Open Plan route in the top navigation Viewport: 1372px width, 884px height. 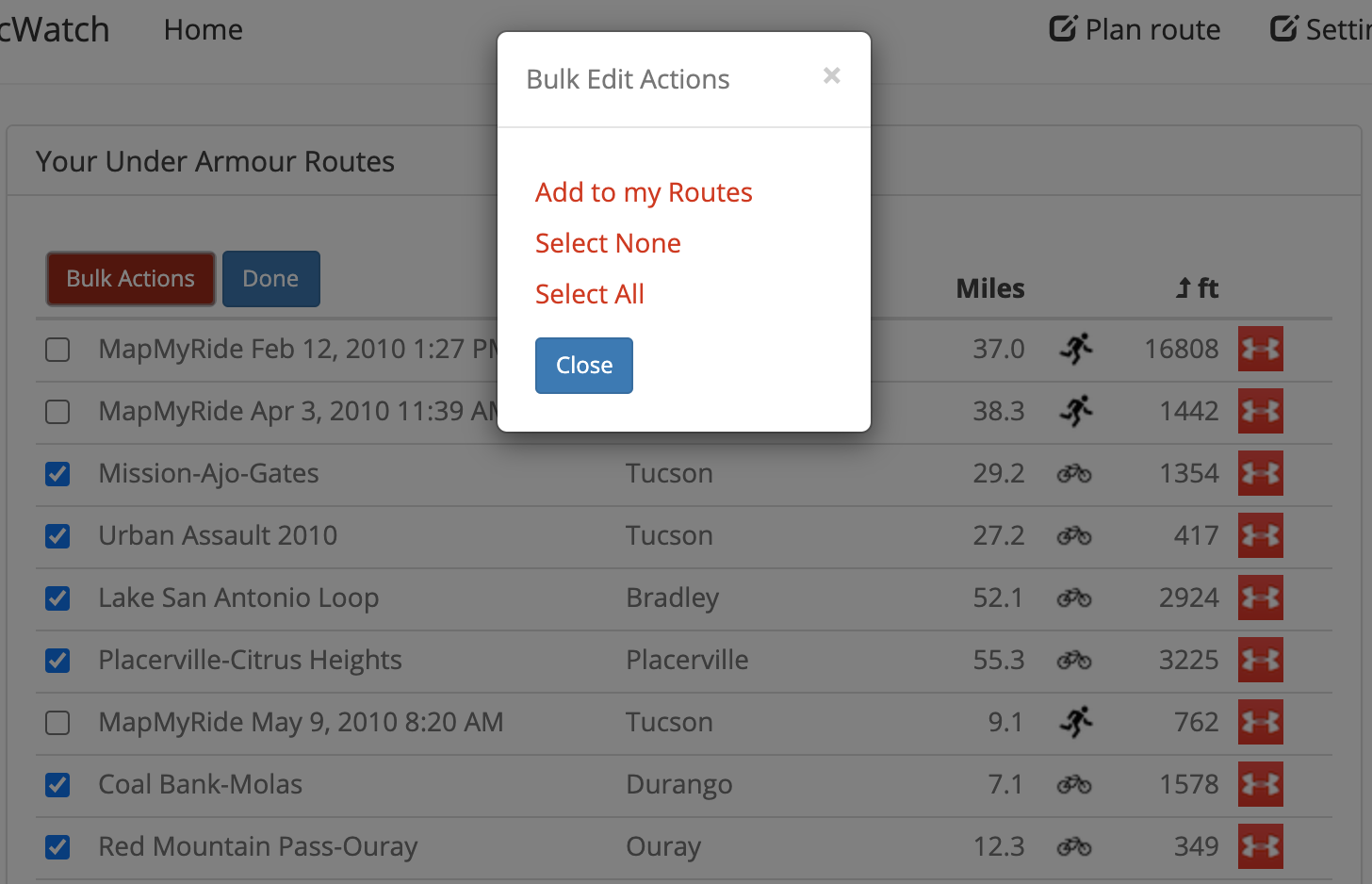coord(1135,30)
